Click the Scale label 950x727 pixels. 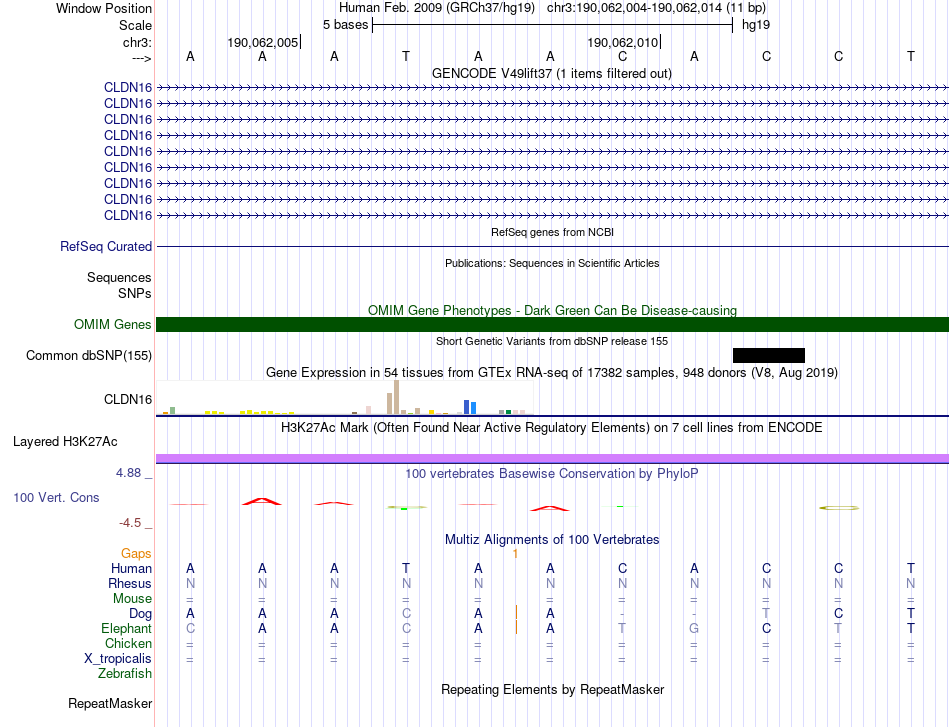[136, 25]
